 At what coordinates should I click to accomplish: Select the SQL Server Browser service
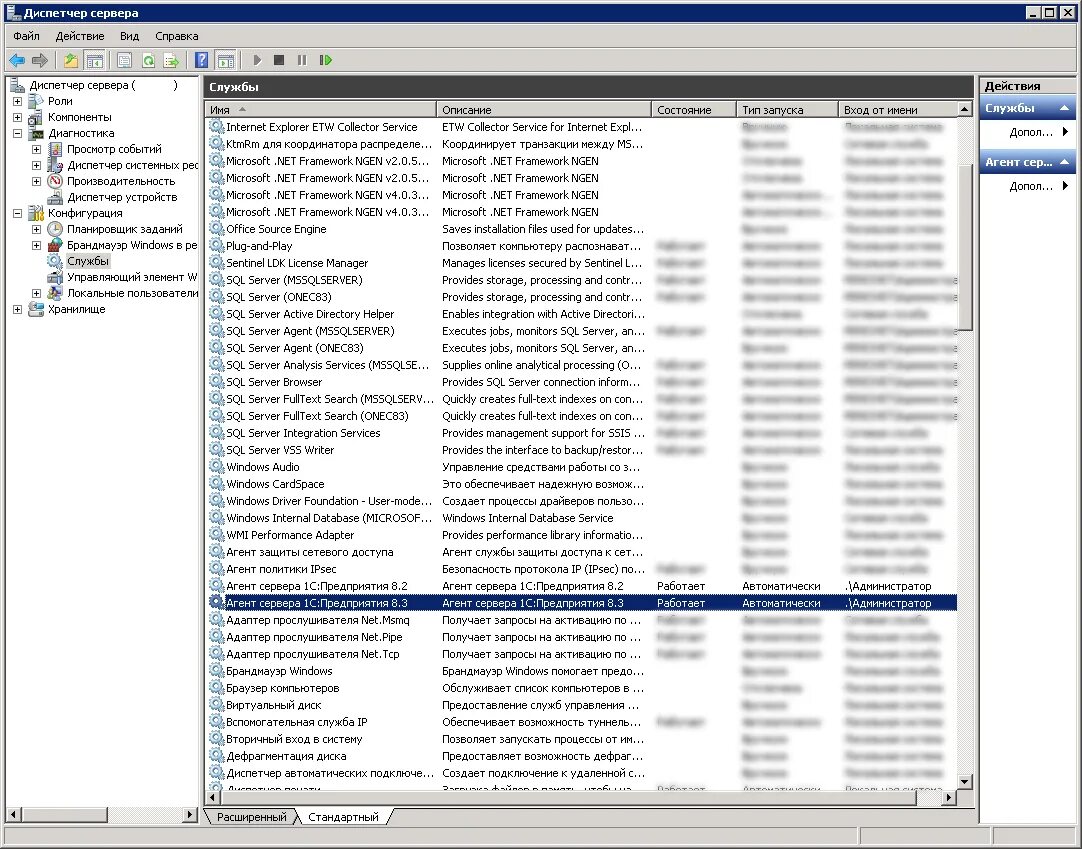581,382
